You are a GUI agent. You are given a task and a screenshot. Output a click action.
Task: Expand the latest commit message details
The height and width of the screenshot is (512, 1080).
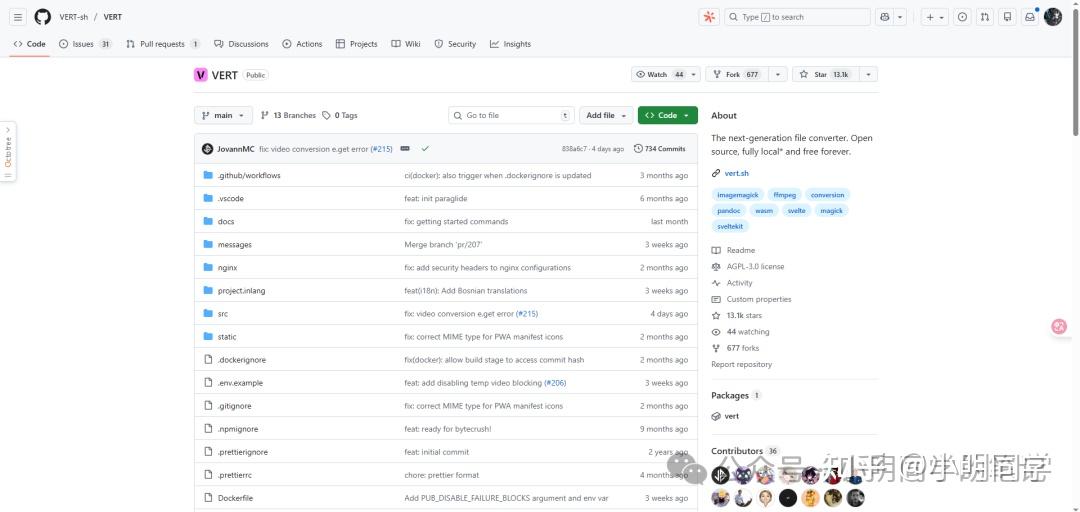point(405,148)
